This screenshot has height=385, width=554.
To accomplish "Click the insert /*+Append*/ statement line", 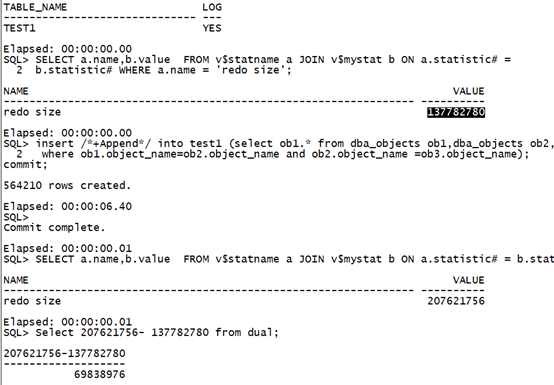I will pos(278,144).
